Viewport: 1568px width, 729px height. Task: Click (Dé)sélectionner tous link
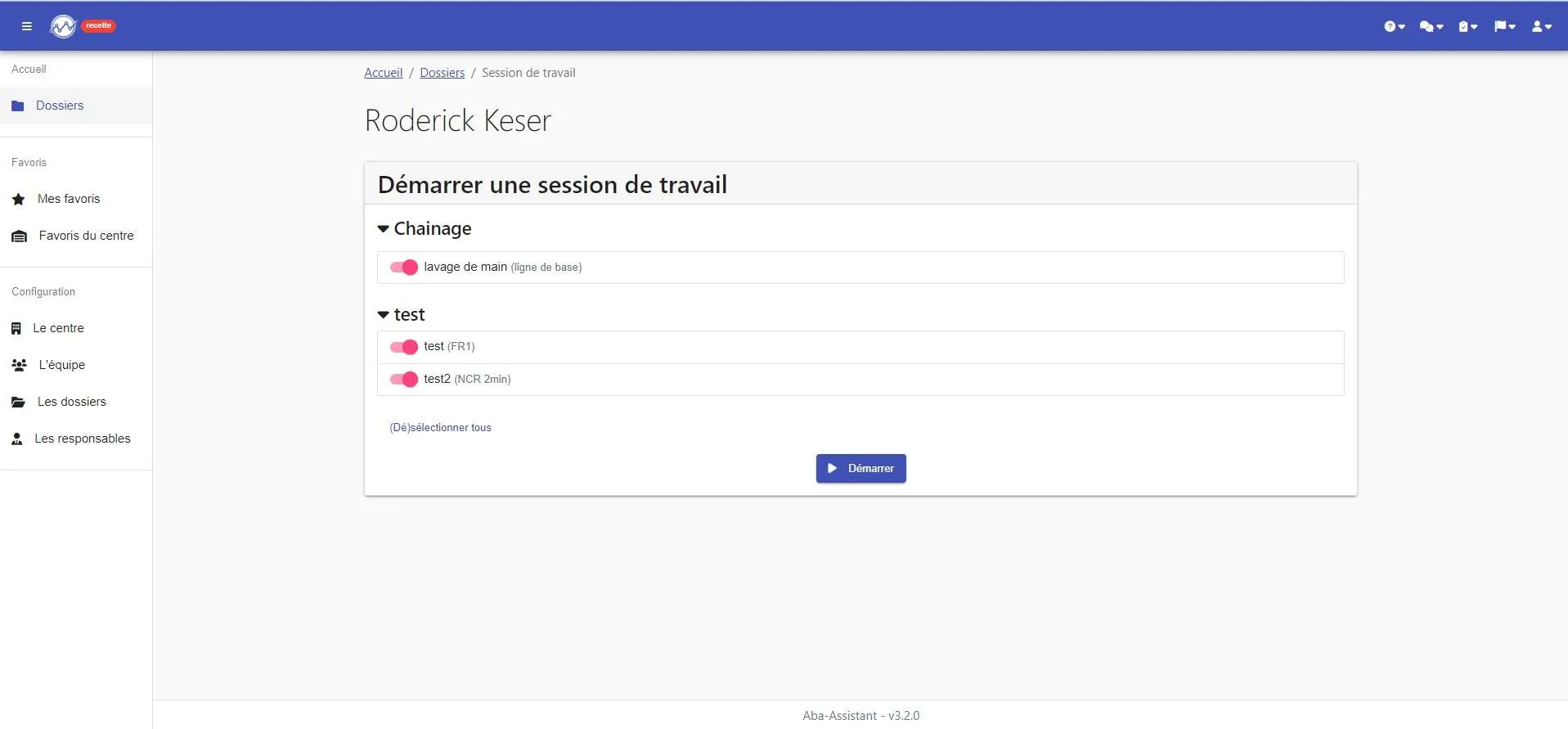(x=440, y=427)
